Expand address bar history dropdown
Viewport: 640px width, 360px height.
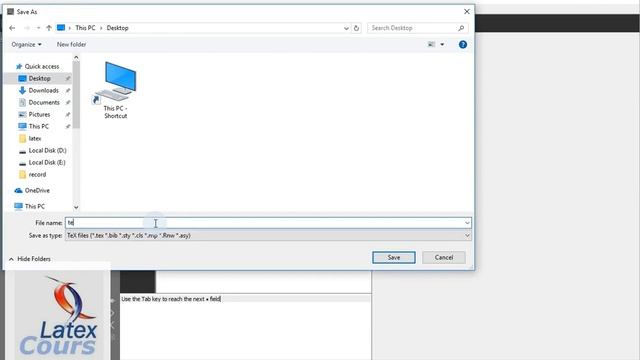point(346,28)
